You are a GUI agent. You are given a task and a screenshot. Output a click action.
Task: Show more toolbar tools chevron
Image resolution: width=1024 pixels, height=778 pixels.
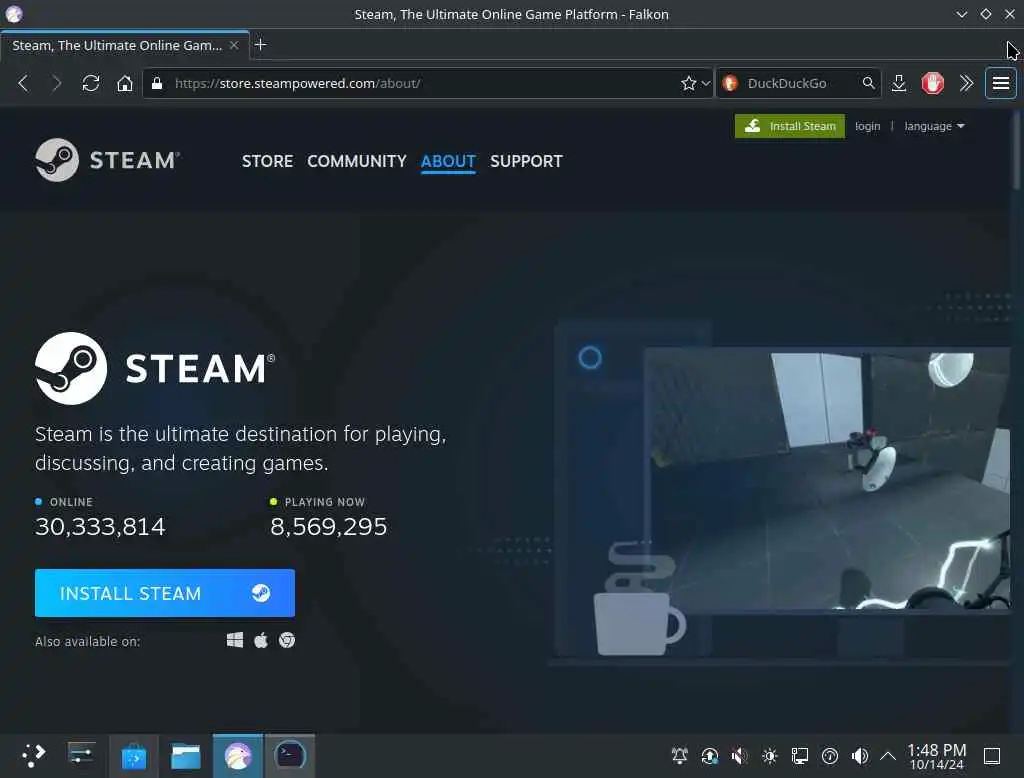(x=967, y=84)
